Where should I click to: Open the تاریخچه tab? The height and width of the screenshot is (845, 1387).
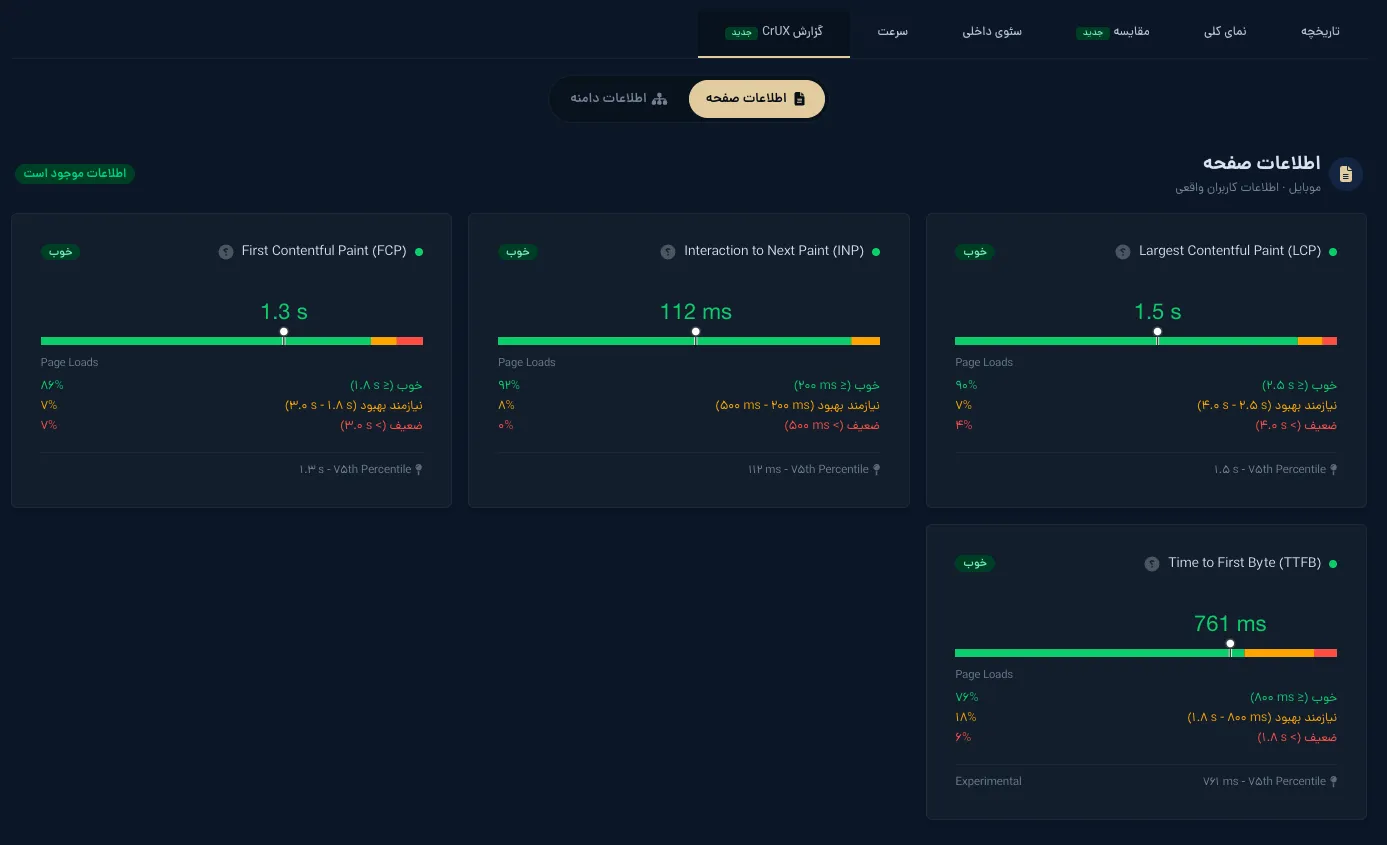tap(1320, 32)
